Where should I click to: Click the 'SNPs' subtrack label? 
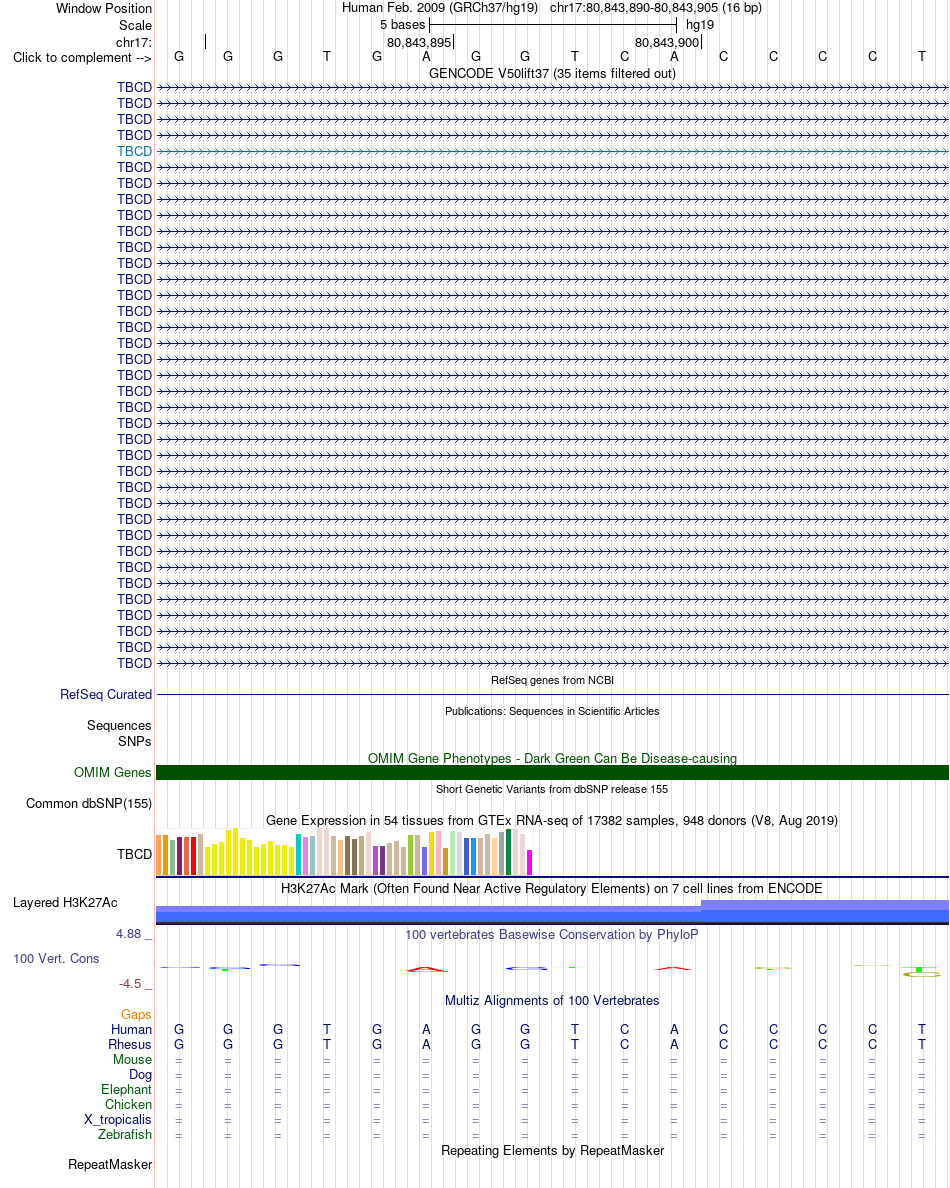pos(135,742)
